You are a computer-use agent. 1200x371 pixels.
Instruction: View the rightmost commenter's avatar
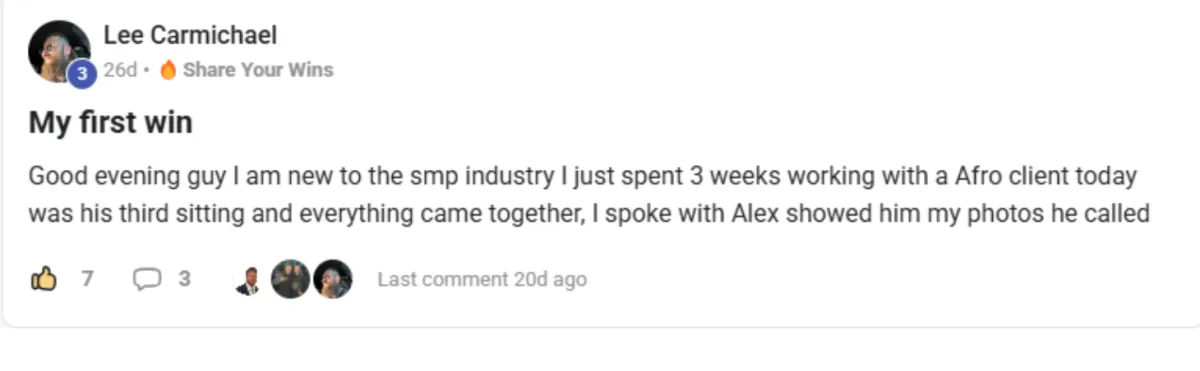333,279
